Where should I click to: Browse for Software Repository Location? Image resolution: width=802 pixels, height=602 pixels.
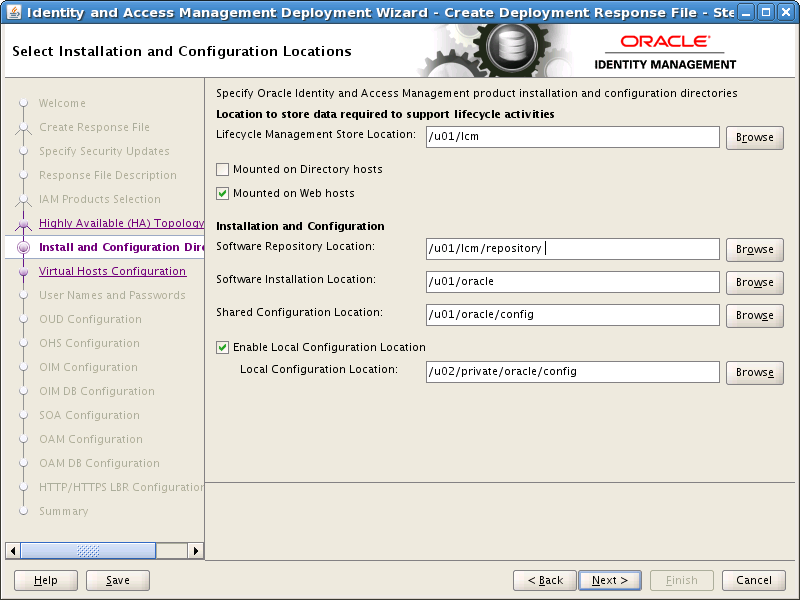pyautogui.click(x=754, y=250)
